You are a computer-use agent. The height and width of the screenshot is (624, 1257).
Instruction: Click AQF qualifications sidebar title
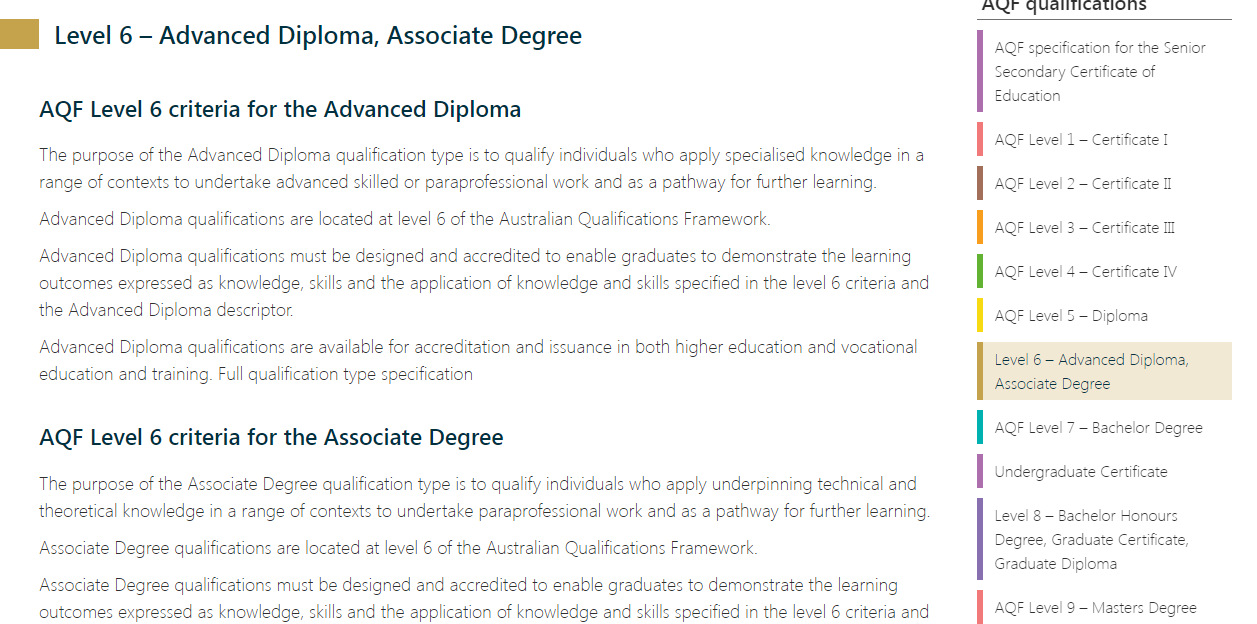(1064, 6)
